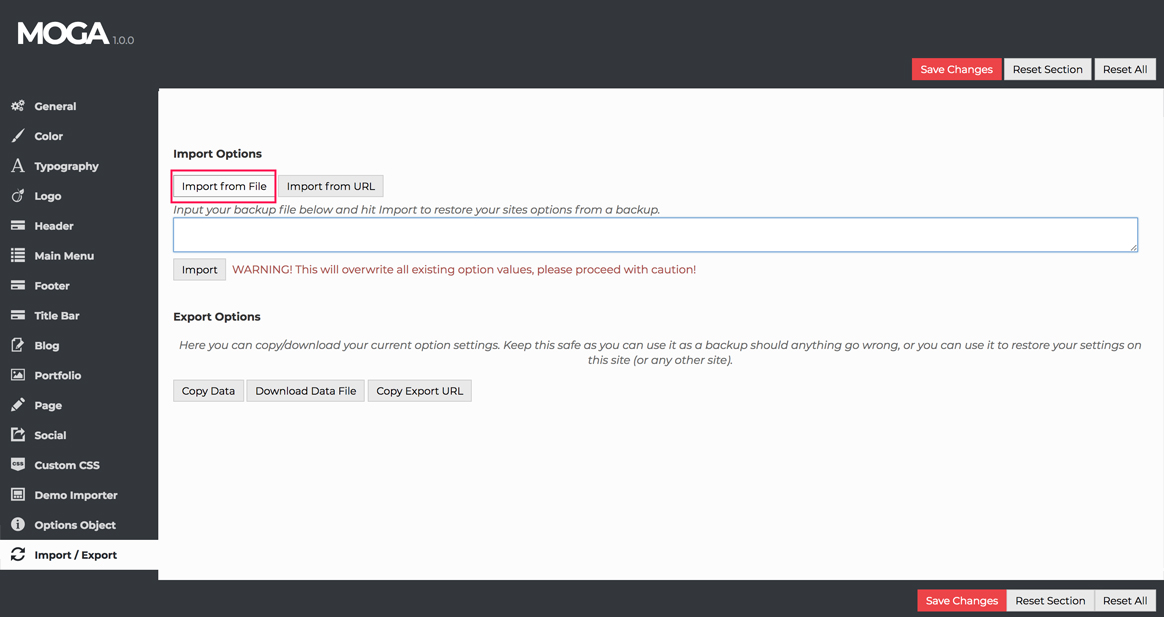1164x617 pixels.
Task: Click the Demo Importer icon
Action: (18, 494)
